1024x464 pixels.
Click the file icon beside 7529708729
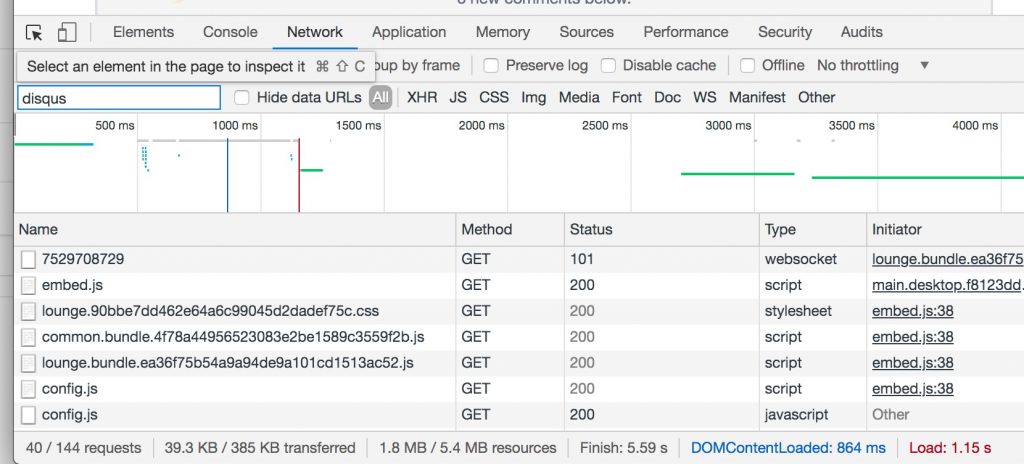tap(28, 259)
